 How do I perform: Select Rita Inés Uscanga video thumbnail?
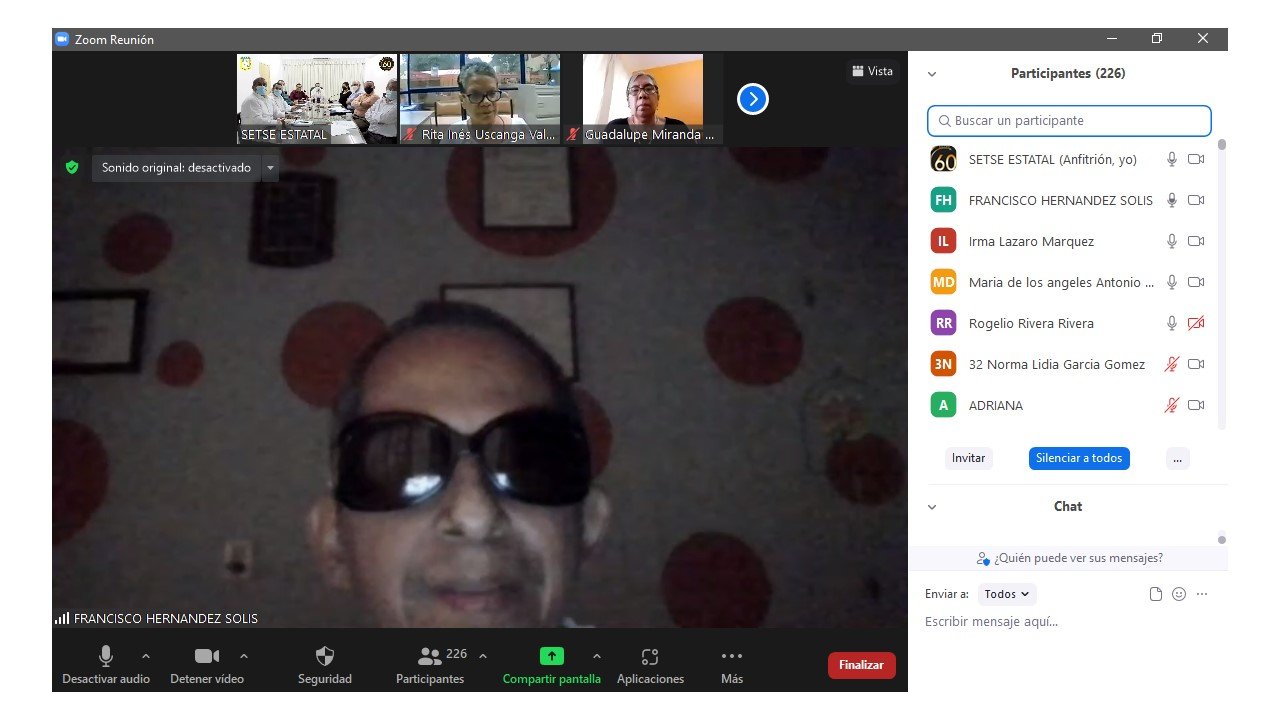tap(480, 99)
